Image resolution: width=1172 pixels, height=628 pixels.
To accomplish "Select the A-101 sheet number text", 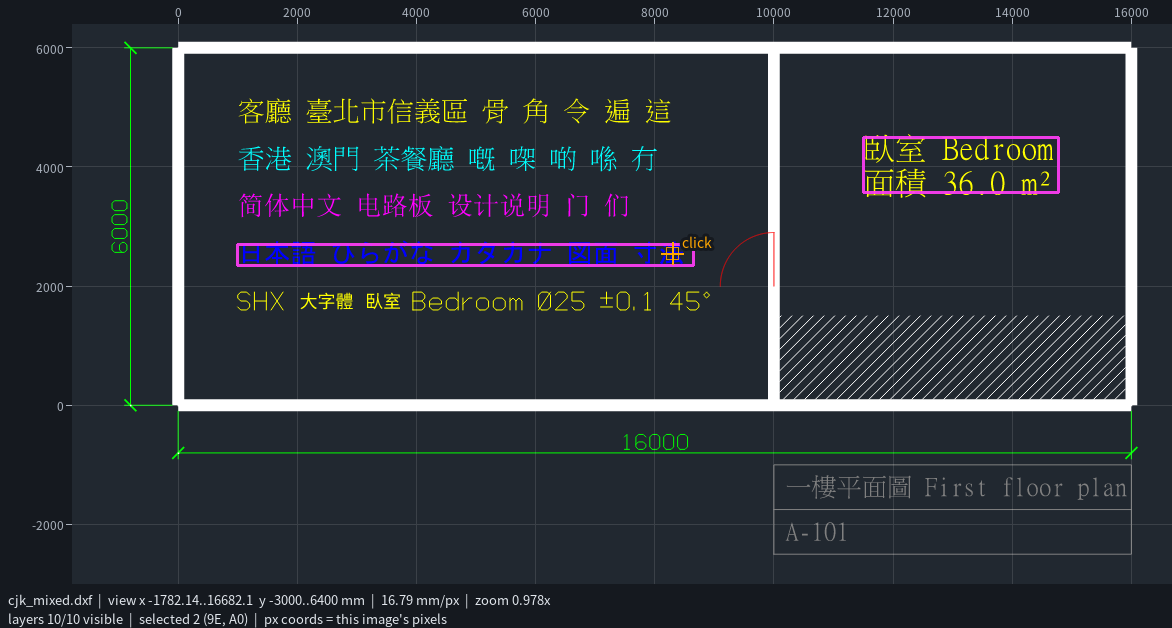I will click(817, 533).
